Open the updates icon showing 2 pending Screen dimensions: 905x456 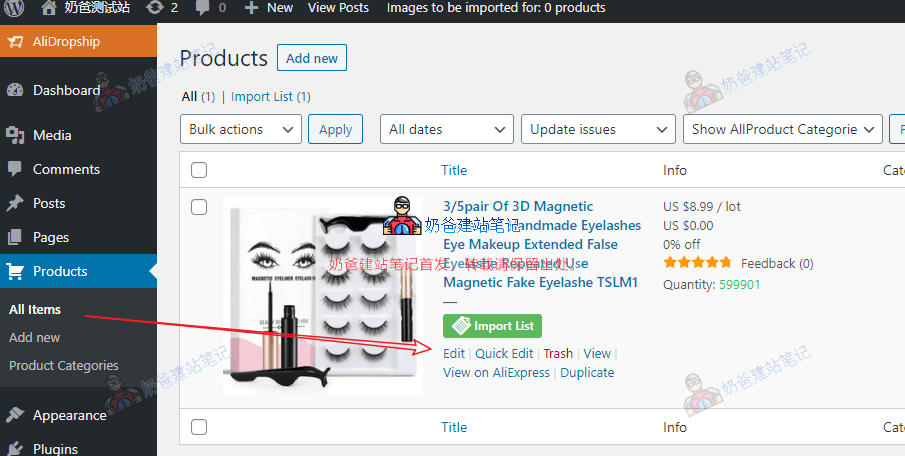point(154,8)
